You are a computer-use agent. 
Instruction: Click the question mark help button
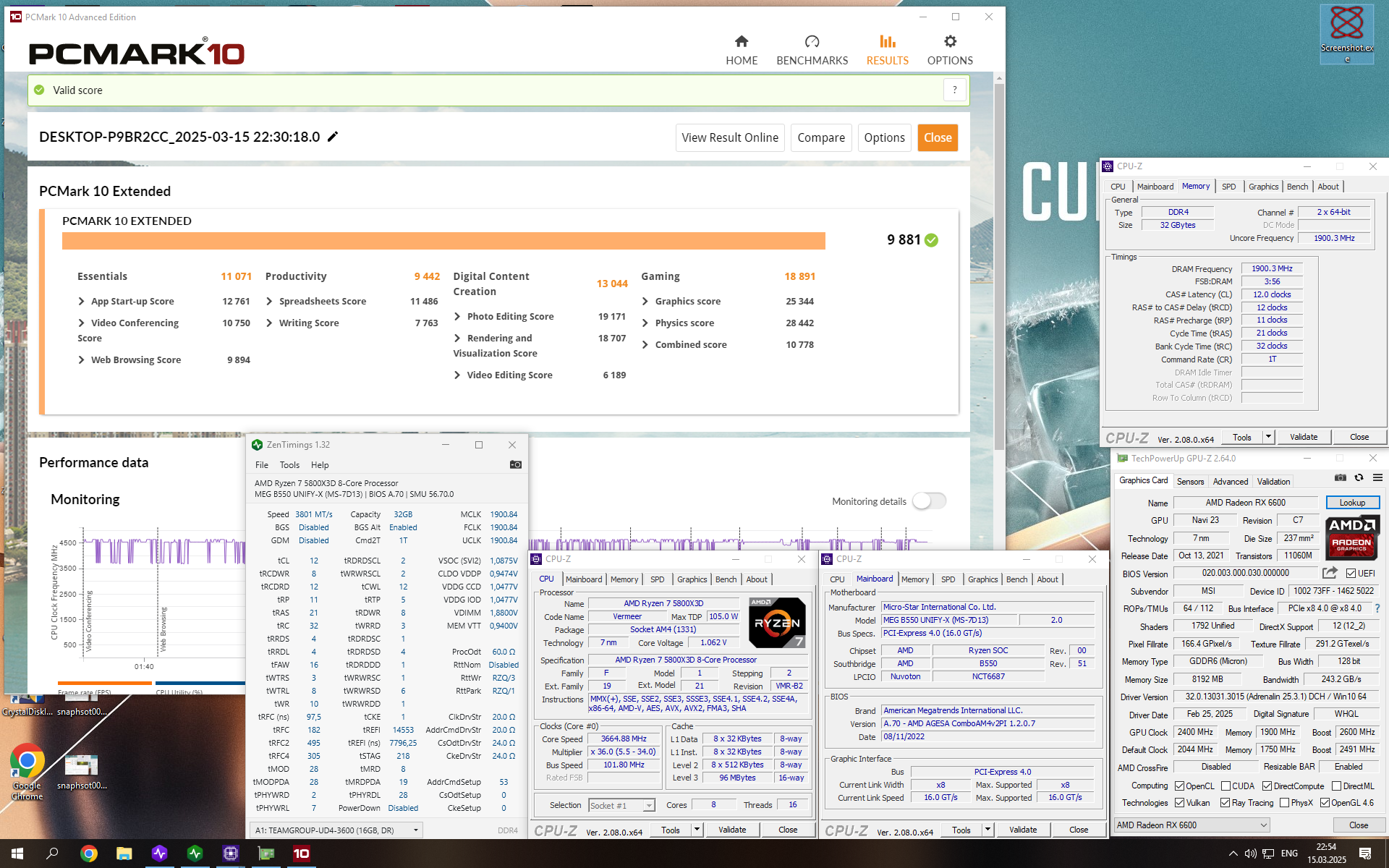click(x=954, y=90)
